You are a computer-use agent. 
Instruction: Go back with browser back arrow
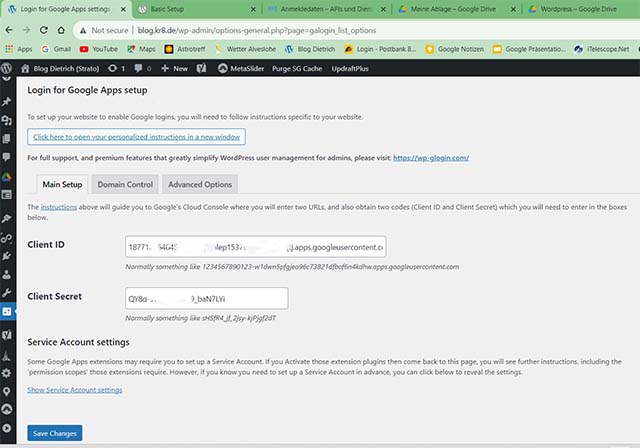click(x=9, y=30)
